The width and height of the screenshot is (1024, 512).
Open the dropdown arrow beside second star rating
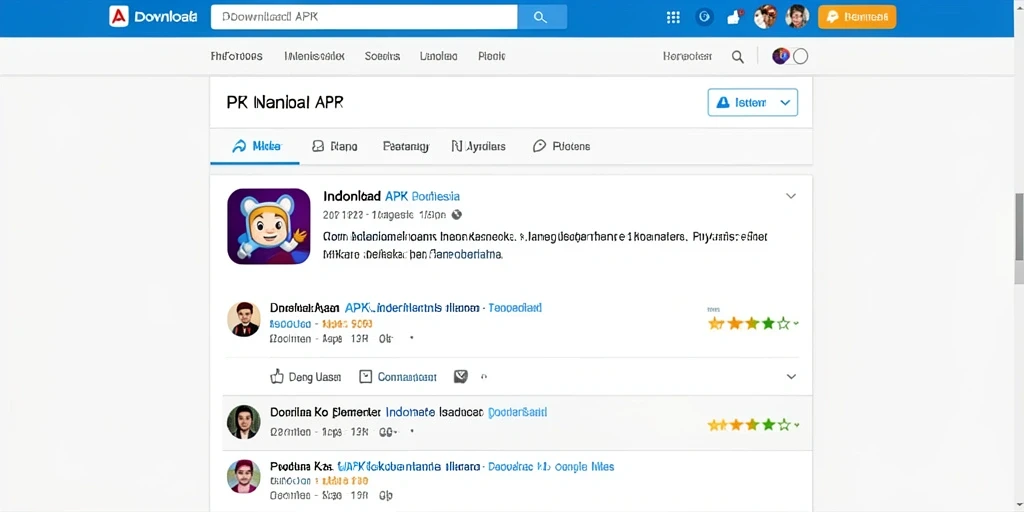click(796, 426)
